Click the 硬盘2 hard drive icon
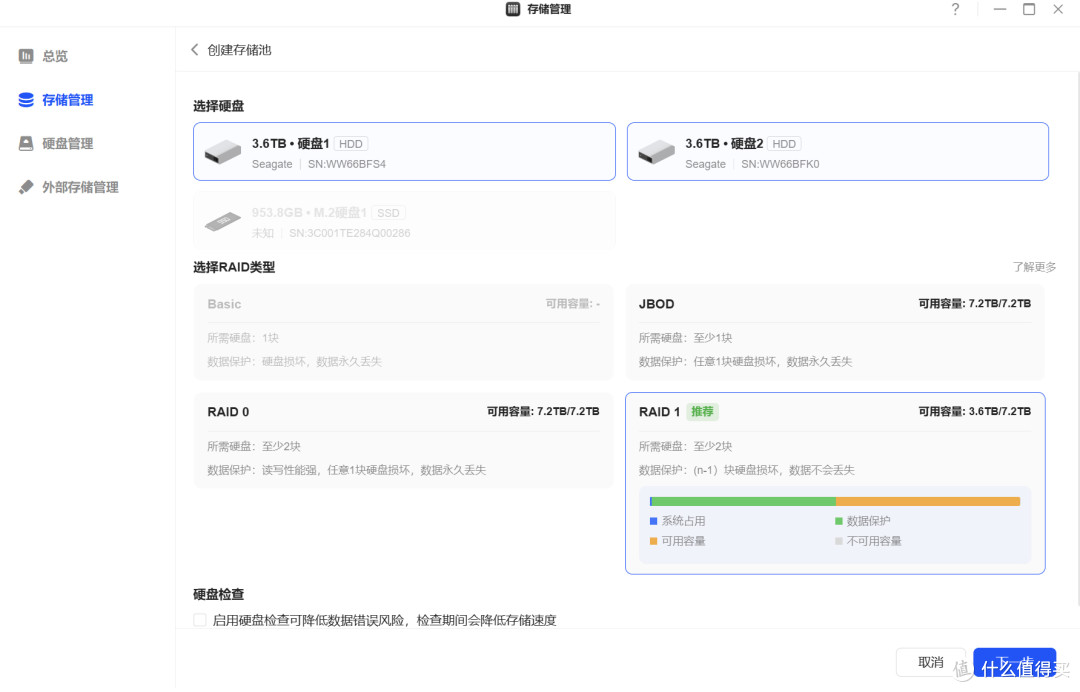 pos(656,151)
